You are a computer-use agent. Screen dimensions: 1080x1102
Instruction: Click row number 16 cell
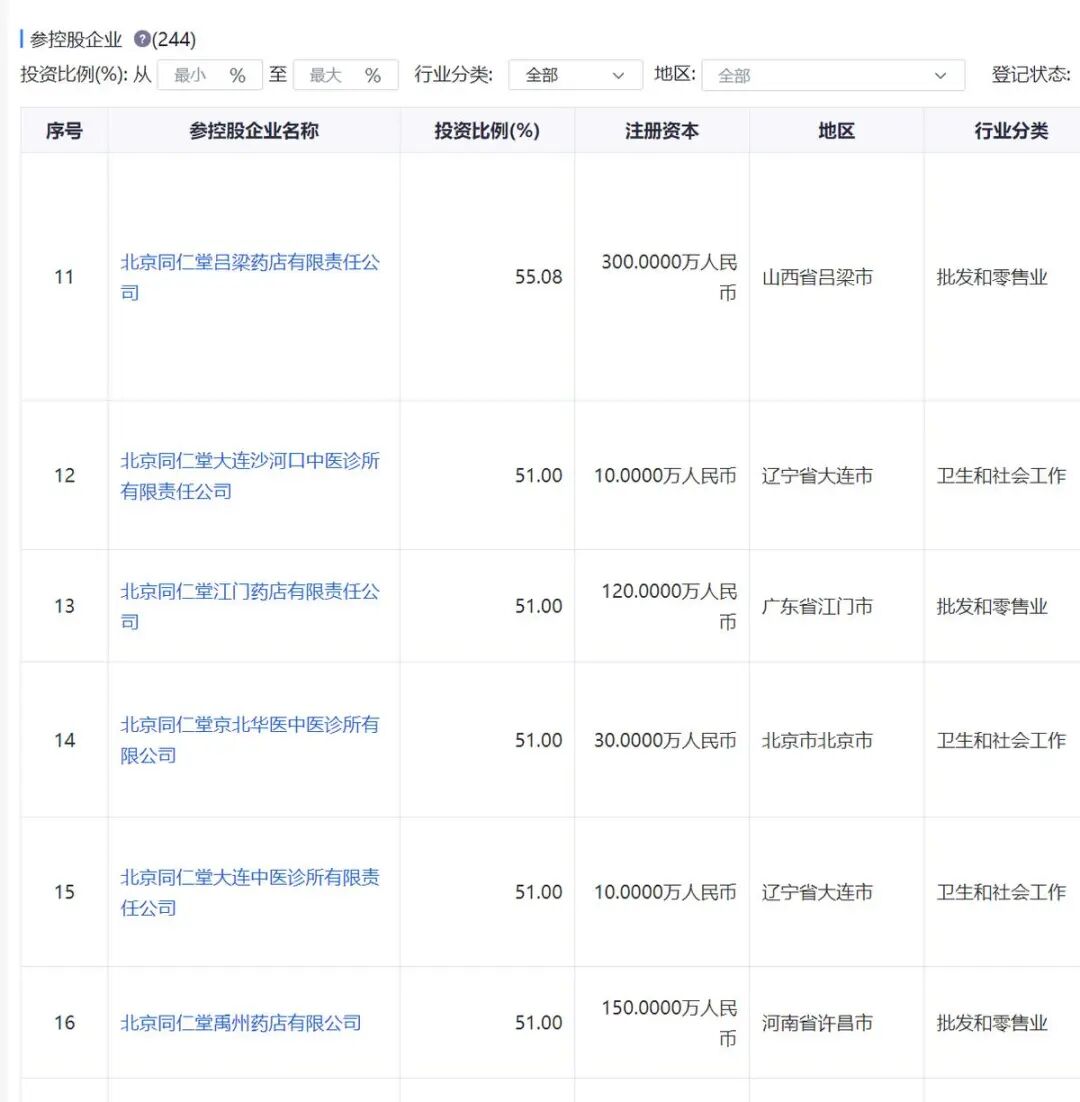(64, 1023)
